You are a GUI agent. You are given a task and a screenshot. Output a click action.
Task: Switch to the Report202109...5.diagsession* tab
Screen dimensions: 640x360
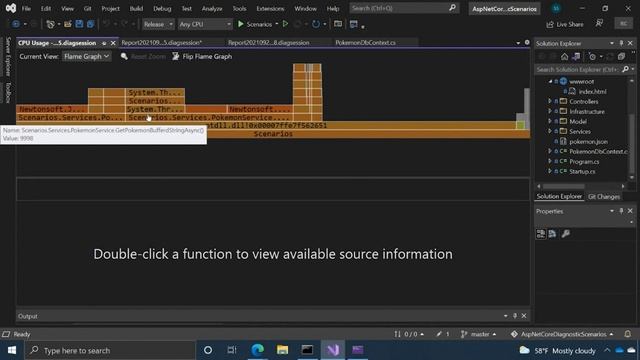pyautogui.click(x=162, y=42)
